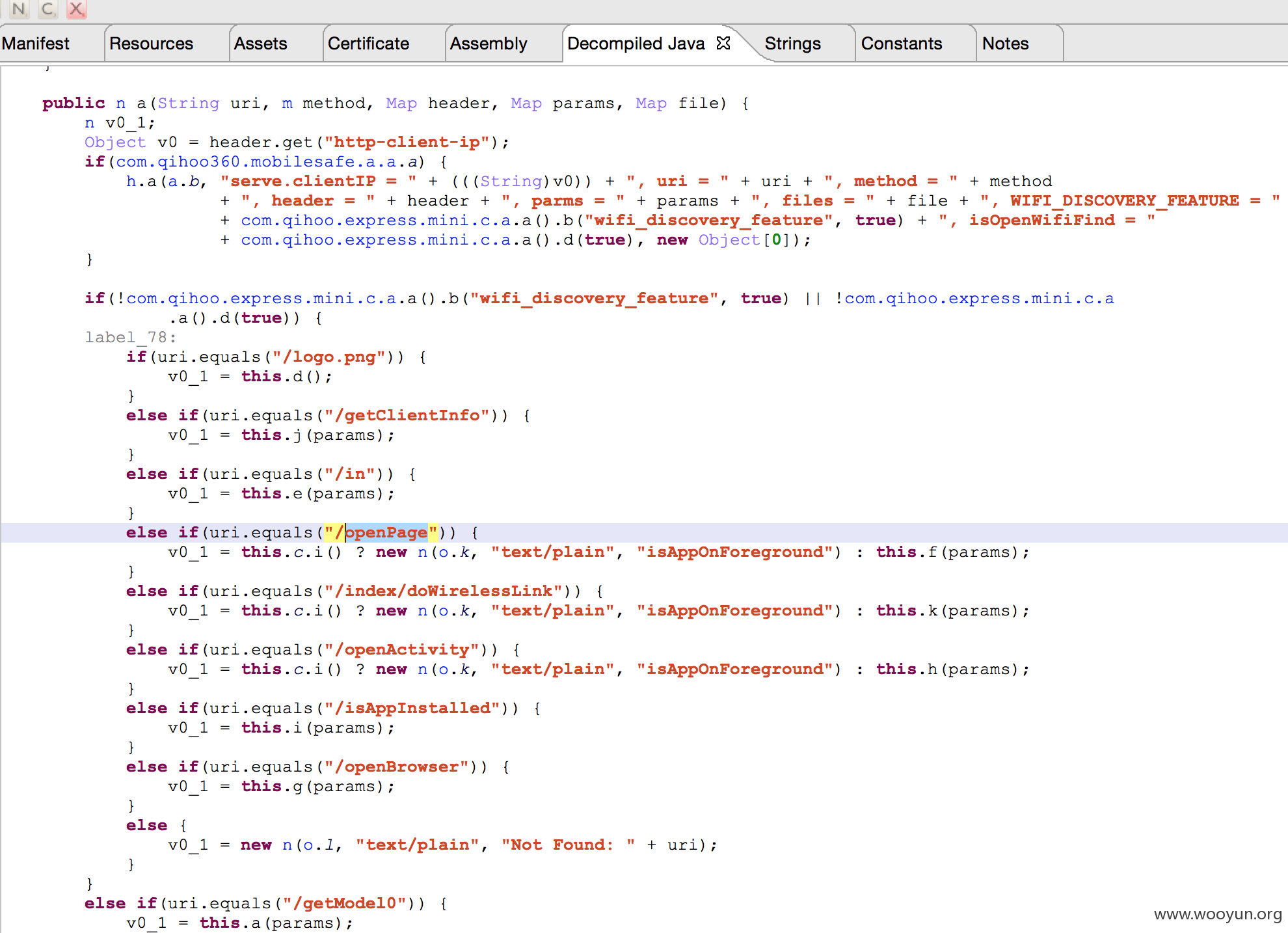Screen dimensions: 1288x933
Task: Click "Object v0" declaration
Action: tap(131, 142)
